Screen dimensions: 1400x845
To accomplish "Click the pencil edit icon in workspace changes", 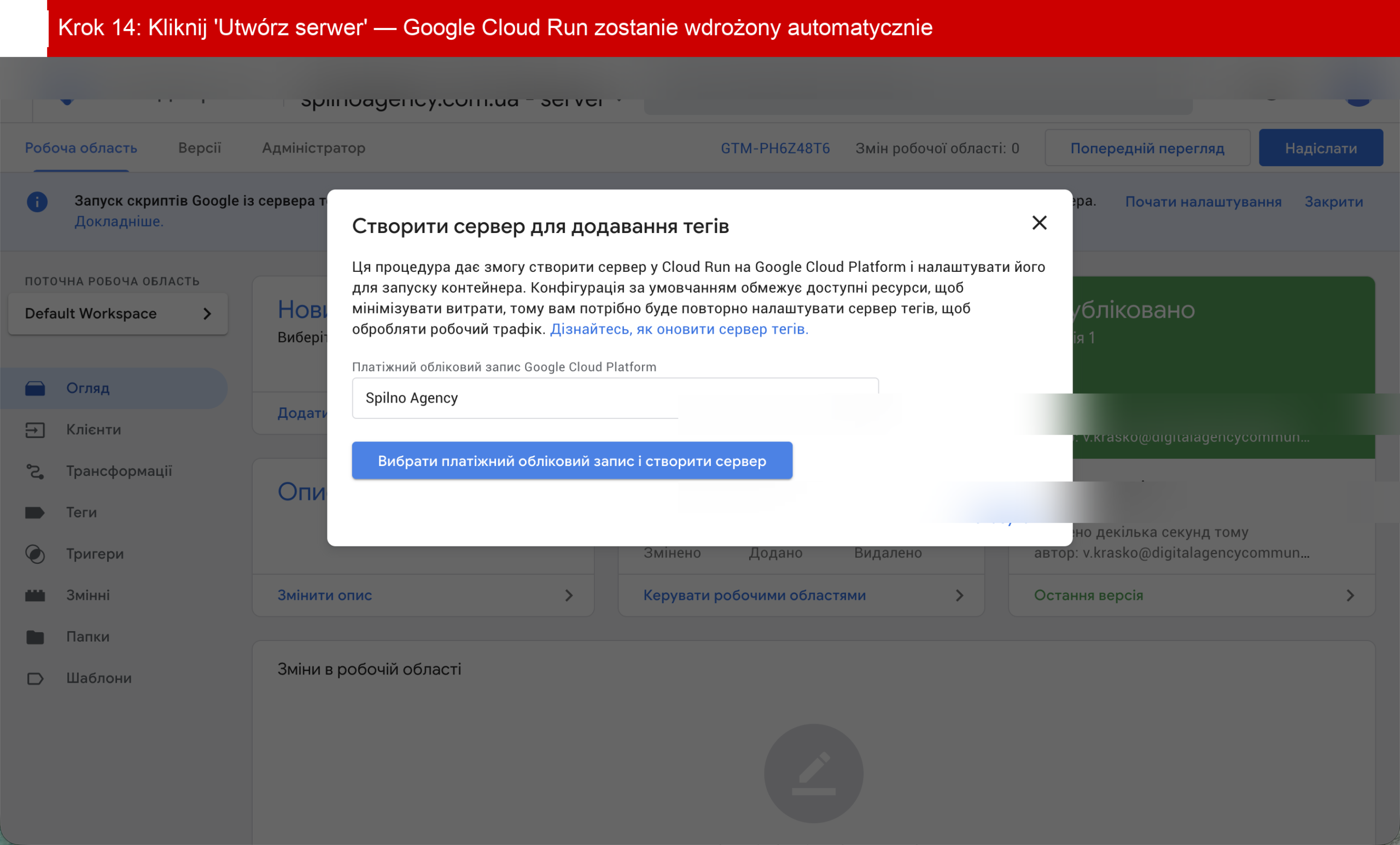I will pos(814,773).
